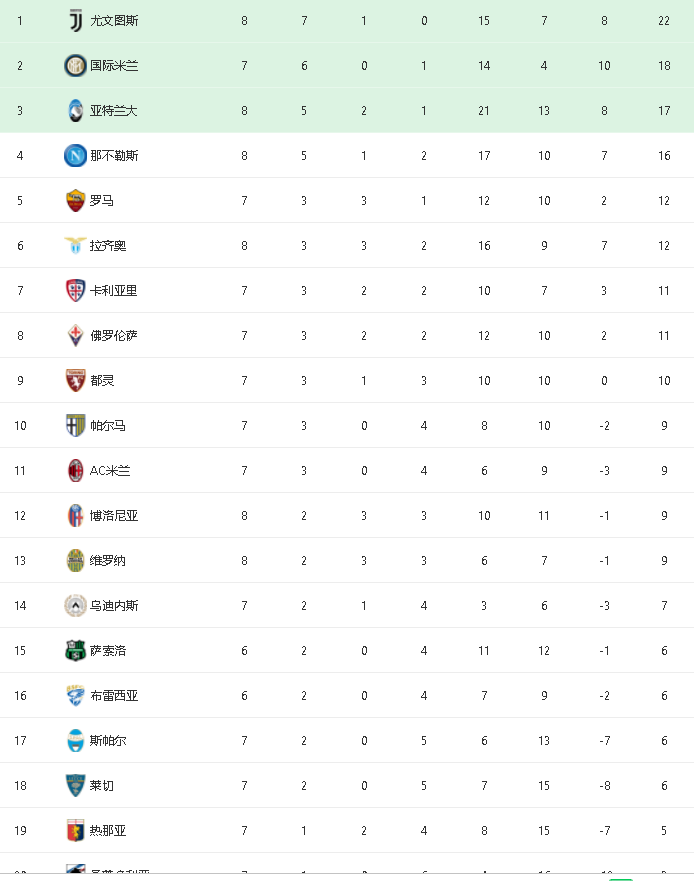Select the Napoli blue N logo
Image resolution: width=694 pixels, height=881 pixels.
(x=75, y=156)
